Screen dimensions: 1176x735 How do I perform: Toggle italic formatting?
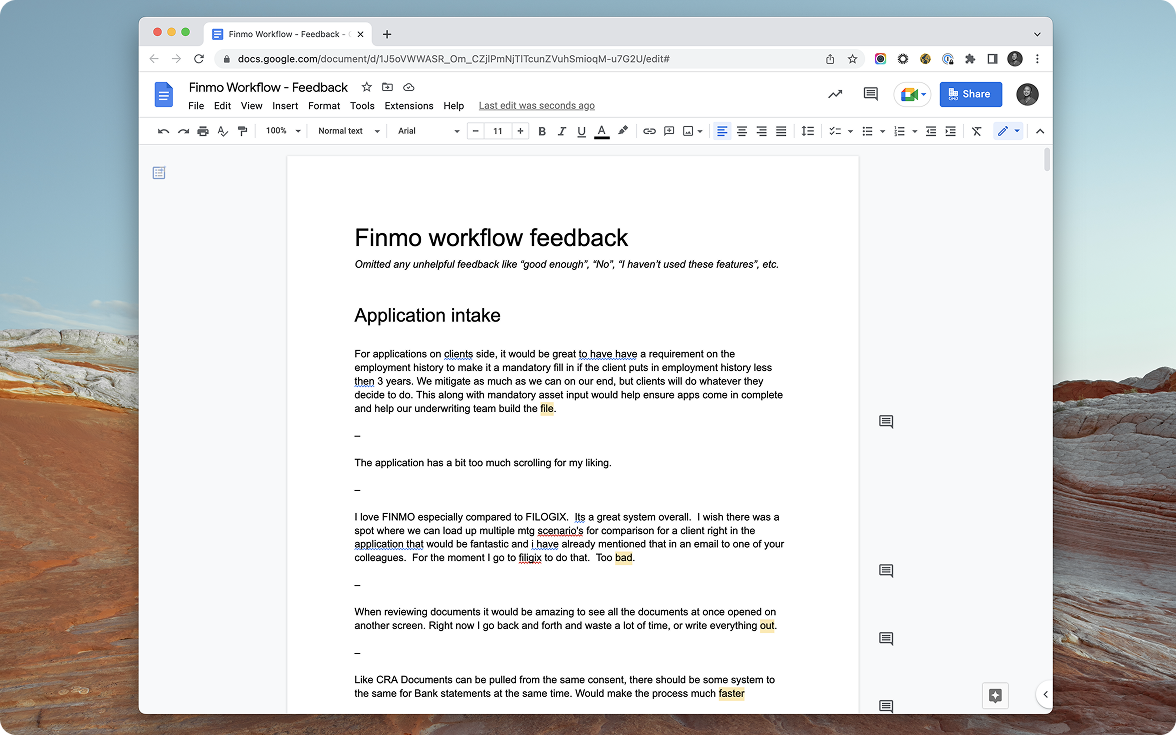point(562,131)
